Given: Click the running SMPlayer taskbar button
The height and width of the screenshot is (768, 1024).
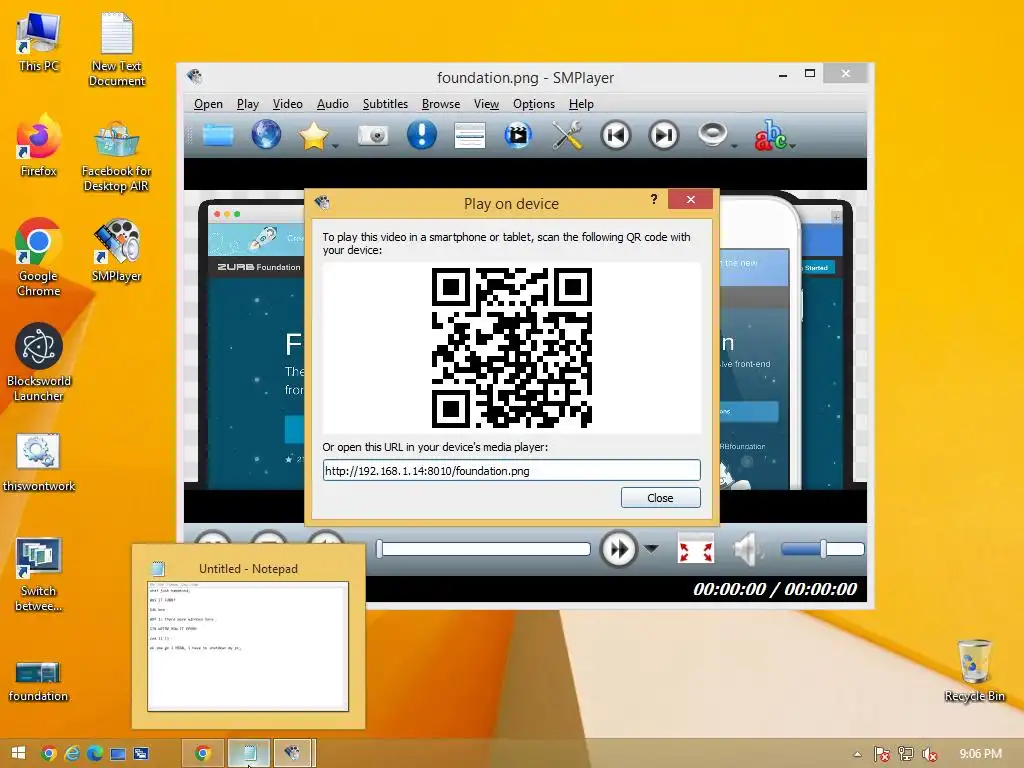Looking at the screenshot, I should 293,754.
